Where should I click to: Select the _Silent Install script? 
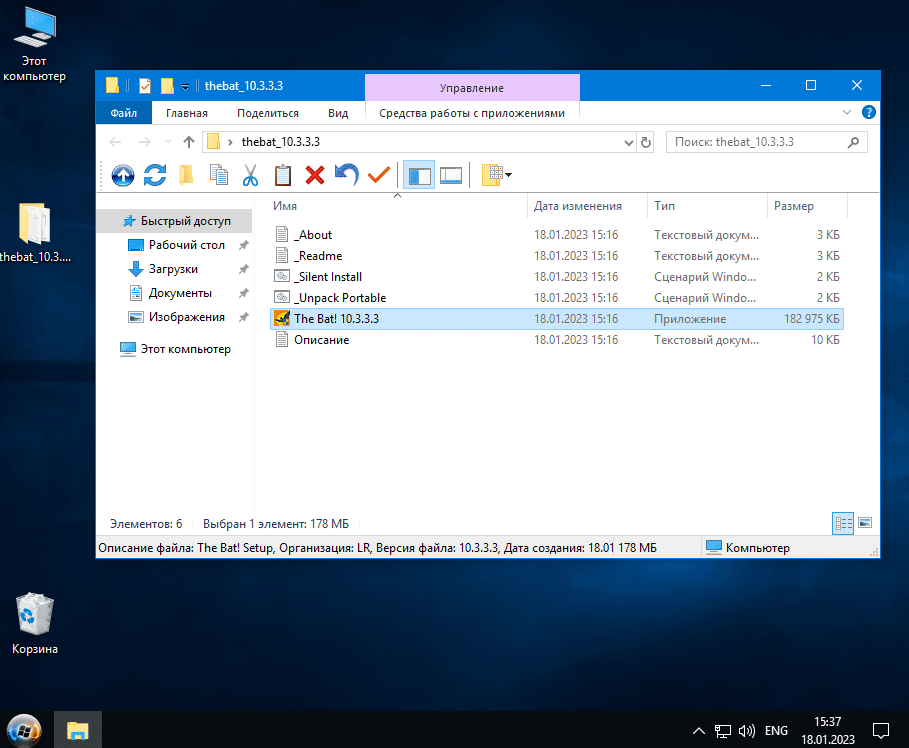pyautogui.click(x=557, y=277)
